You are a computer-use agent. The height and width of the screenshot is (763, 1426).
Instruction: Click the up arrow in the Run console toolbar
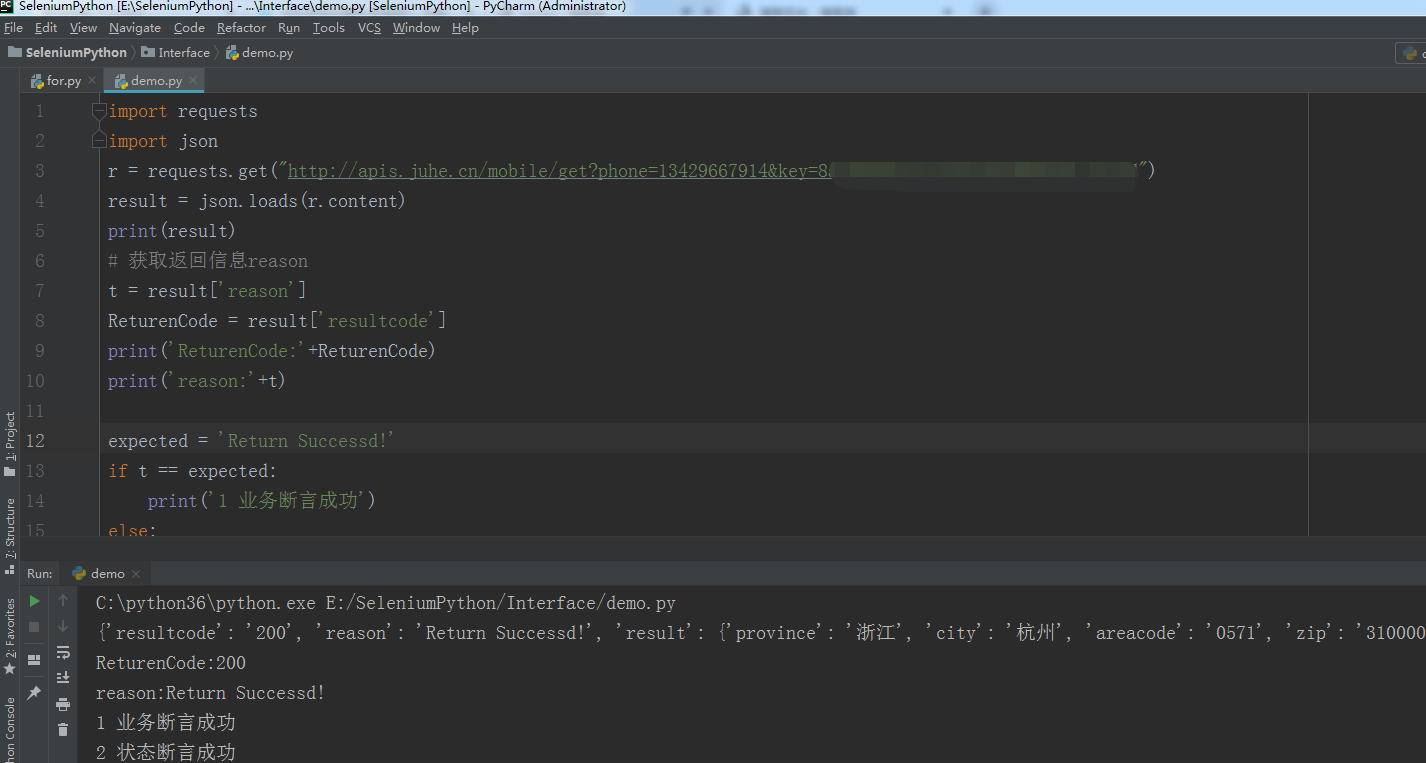coord(63,600)
